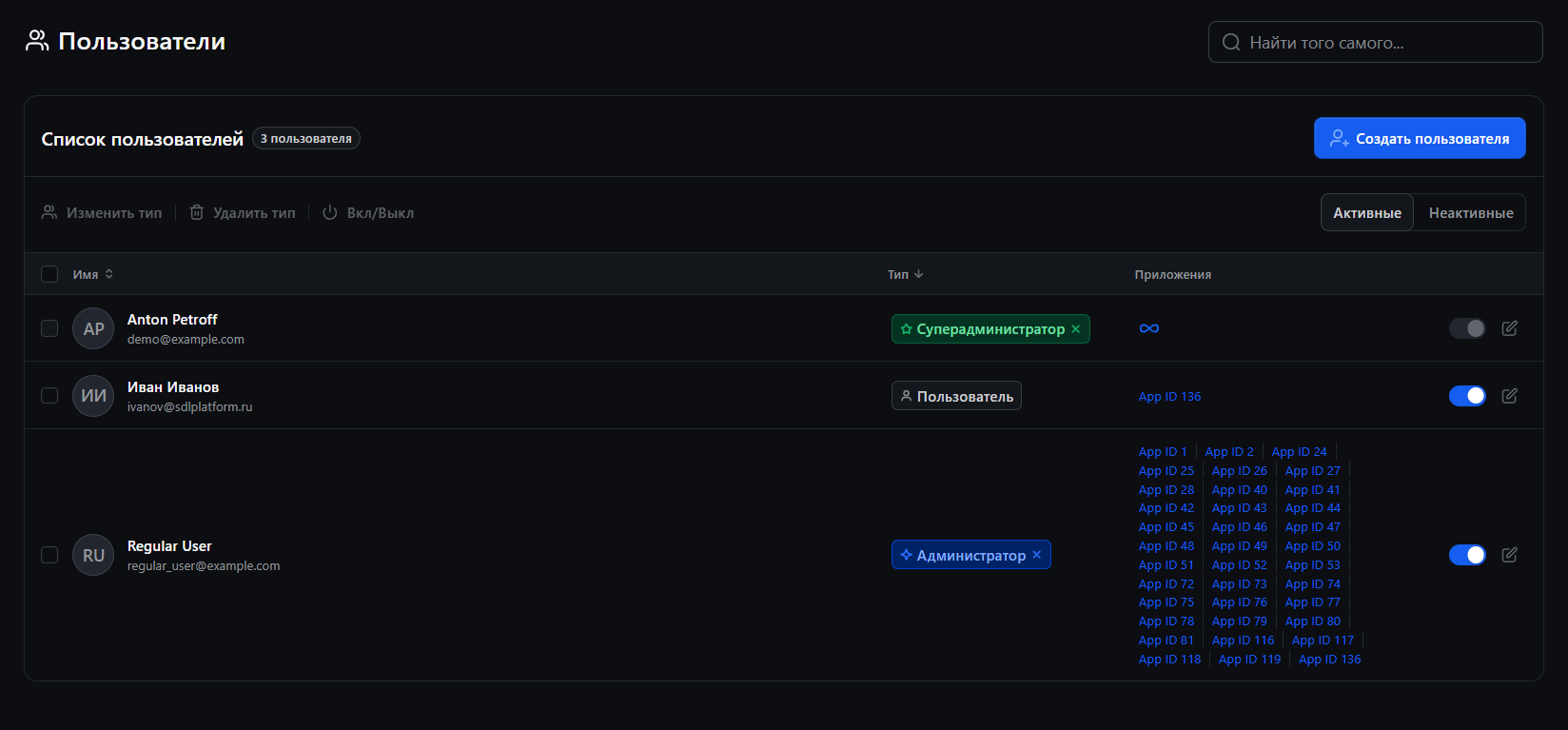Click demo@example.com email text
The width and height of the screenshot is (1568, 730).
tap(186, 340)
